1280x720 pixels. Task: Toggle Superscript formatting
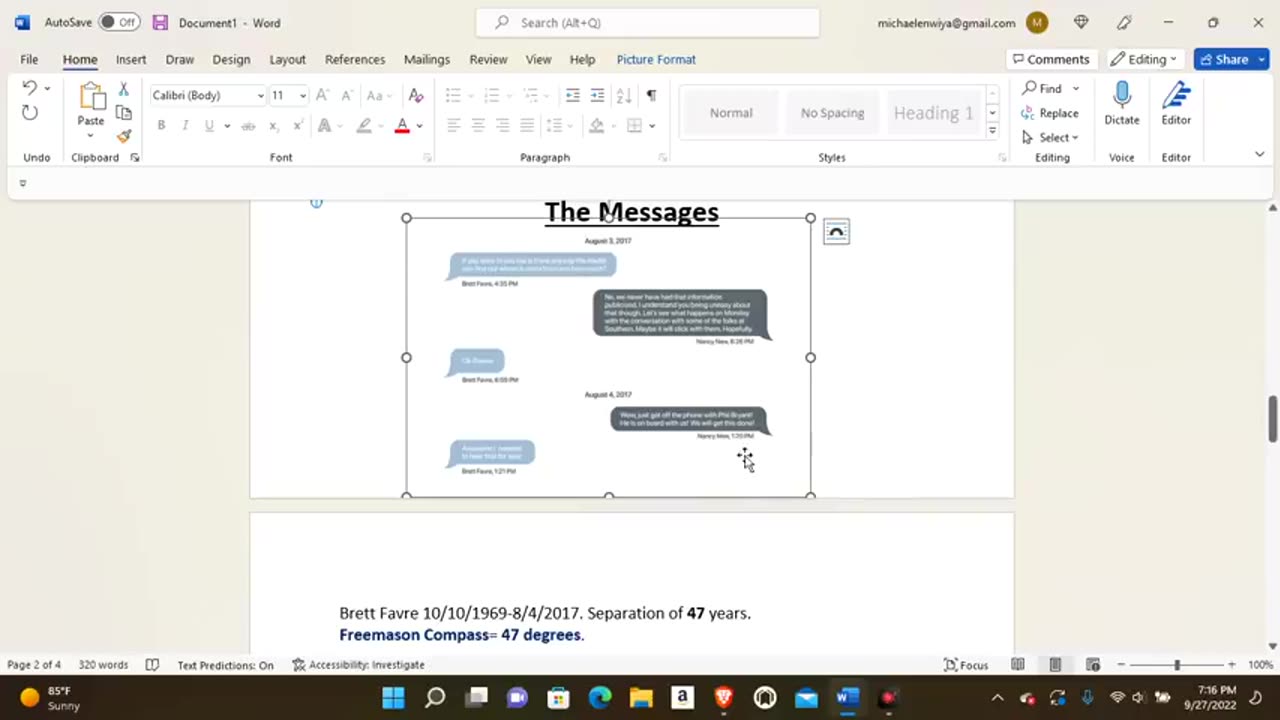click(298, 126)
